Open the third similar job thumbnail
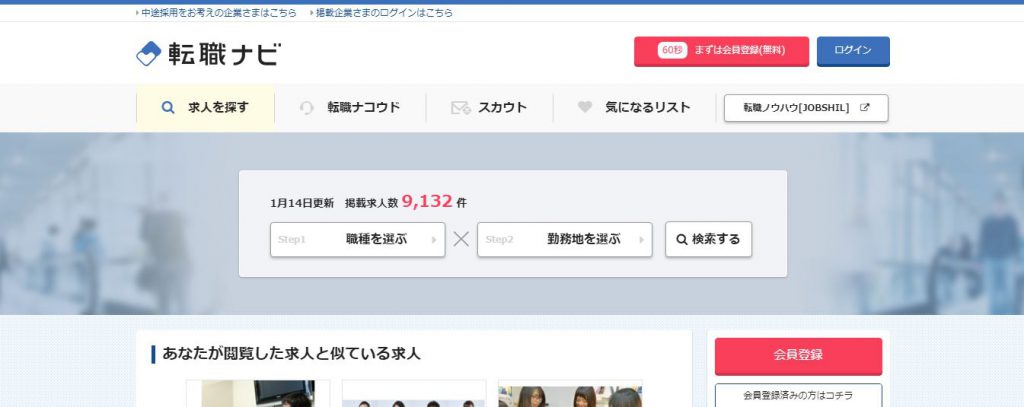The width and height of the screenshot is (1024, 407). pyautogui.click(x=570, y=393)
